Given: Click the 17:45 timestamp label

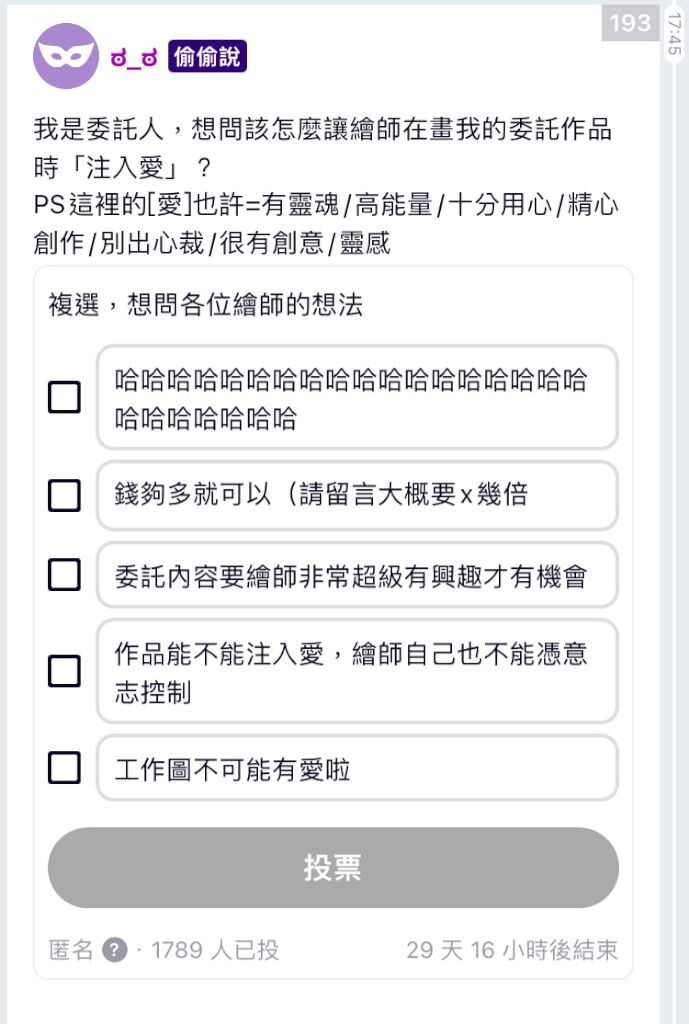Looking at the screenshot, I should [x=675, y=33].
